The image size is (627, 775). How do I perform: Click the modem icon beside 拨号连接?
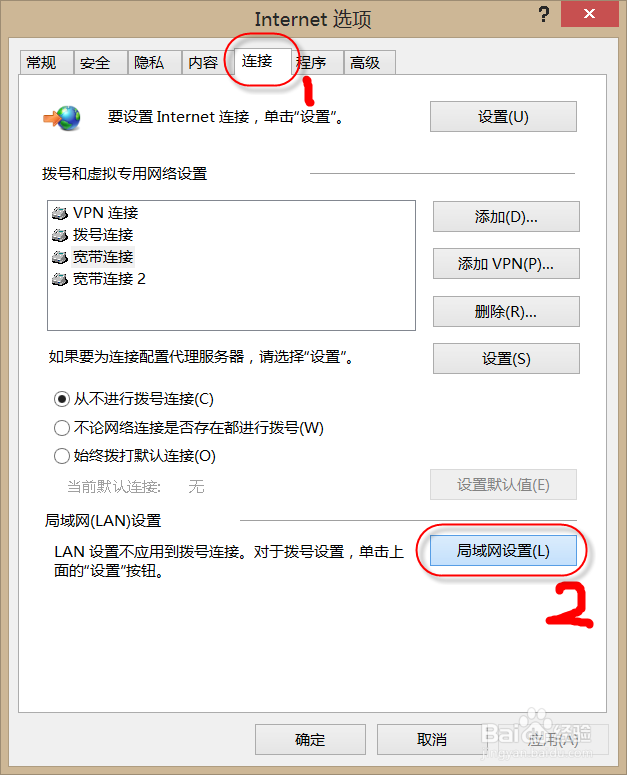[x=60, y=235]
